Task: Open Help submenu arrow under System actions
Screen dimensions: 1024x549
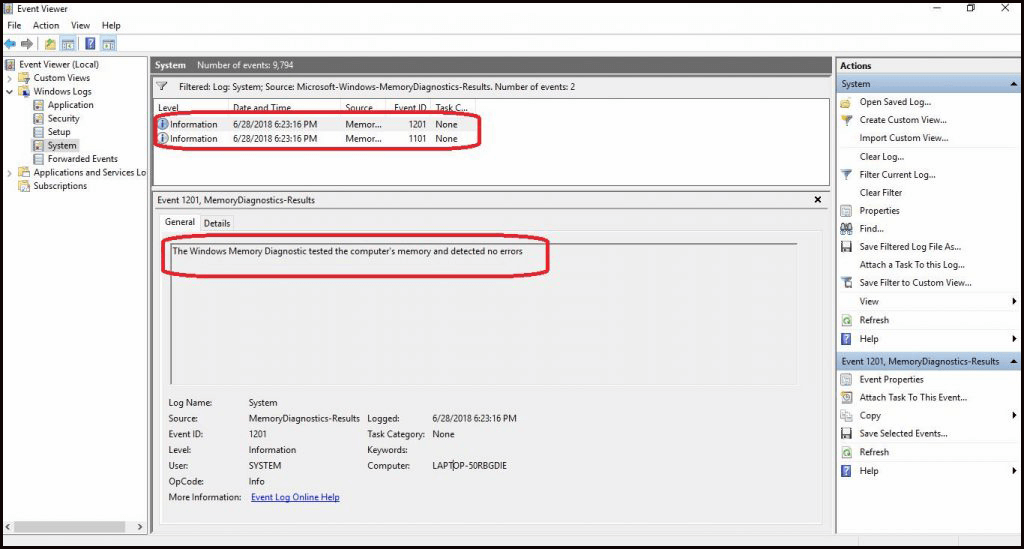Action: pos(1014,339)
